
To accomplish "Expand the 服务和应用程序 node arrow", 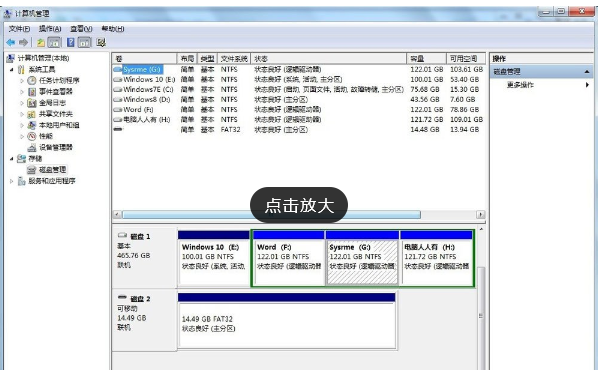I will [12, 181].
